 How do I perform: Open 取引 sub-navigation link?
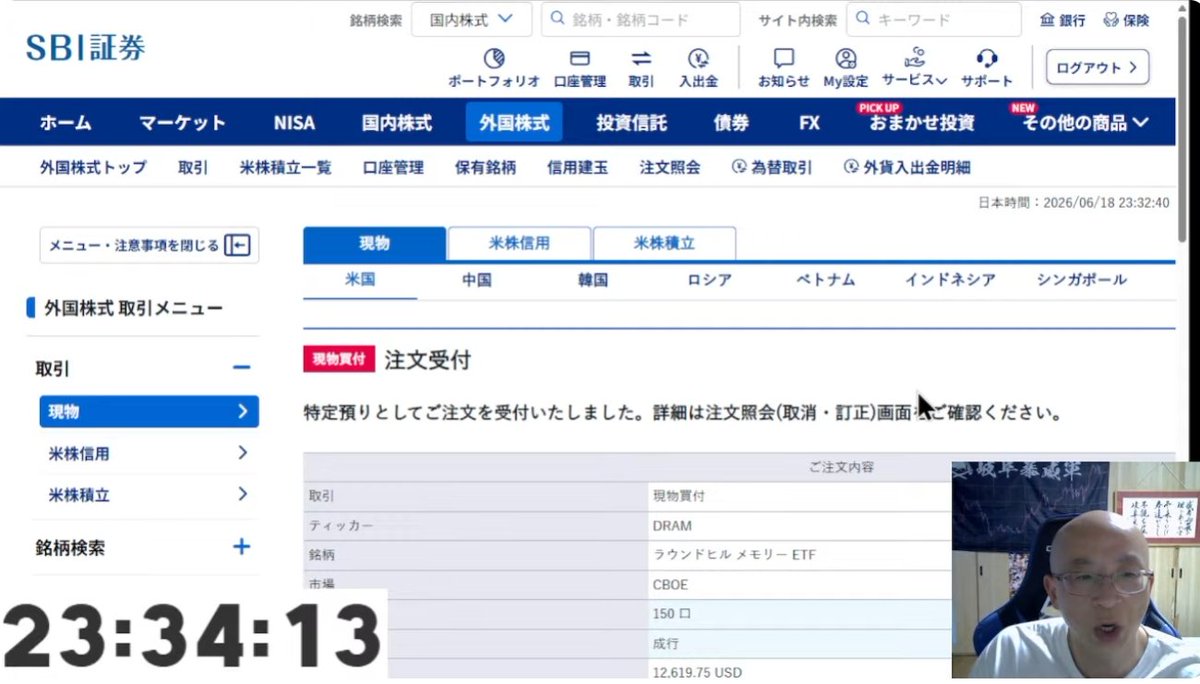tap(193, 167)
